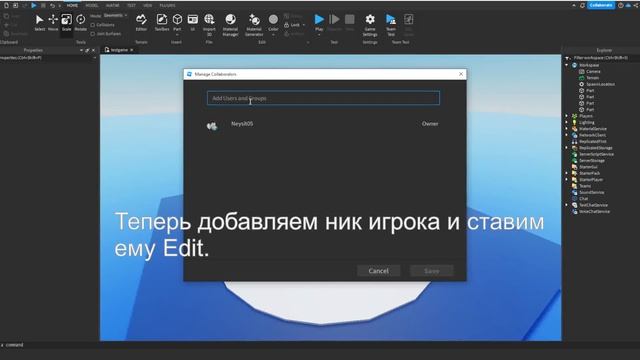Switch to the MODEL ribbon tab
The height and width of the screenshot is (360, 640).
pyautogui.click(x=92, y=6)
